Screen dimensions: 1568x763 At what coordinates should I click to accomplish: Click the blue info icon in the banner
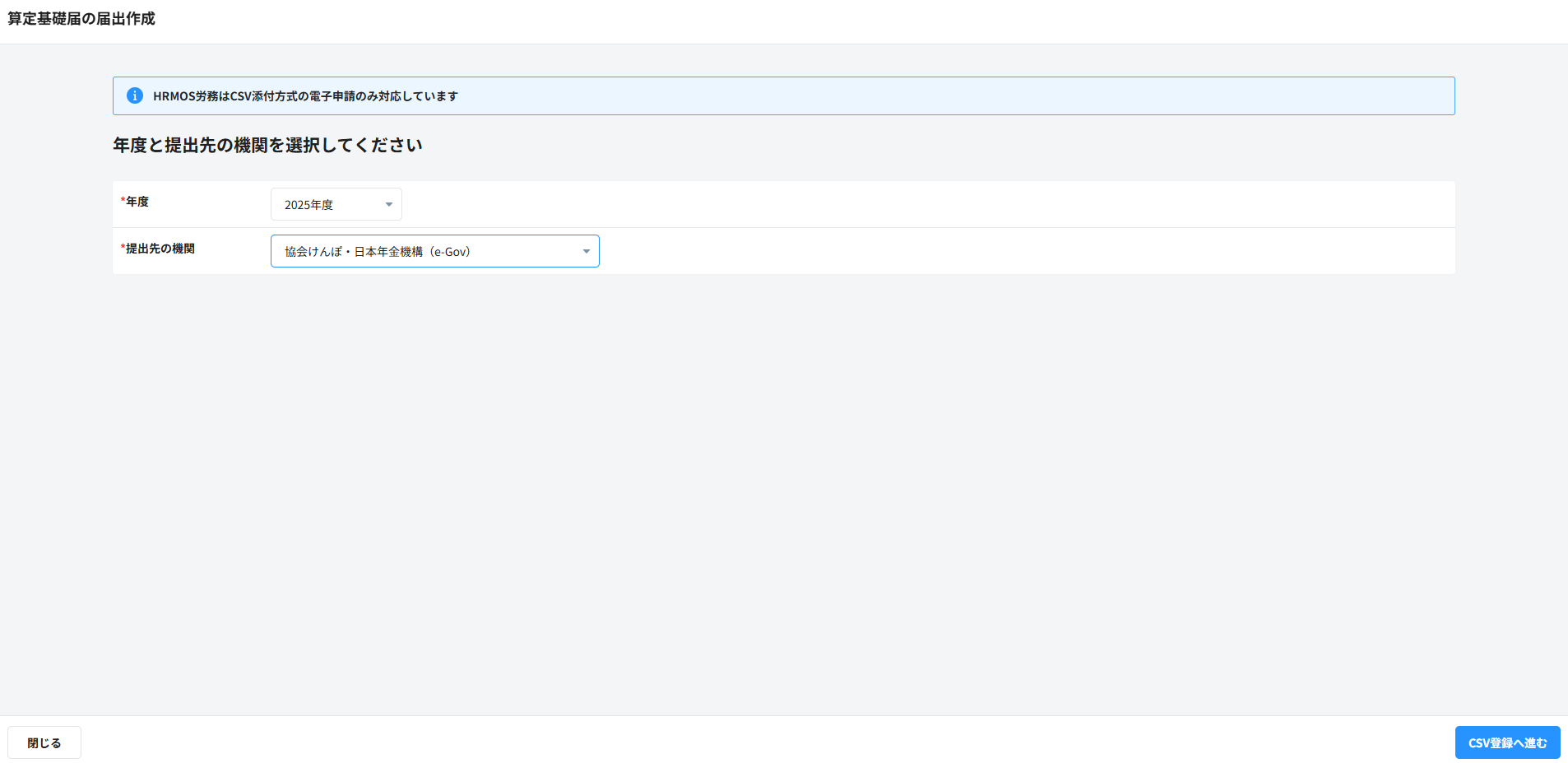pyautogui.click(x=135, y=95)
